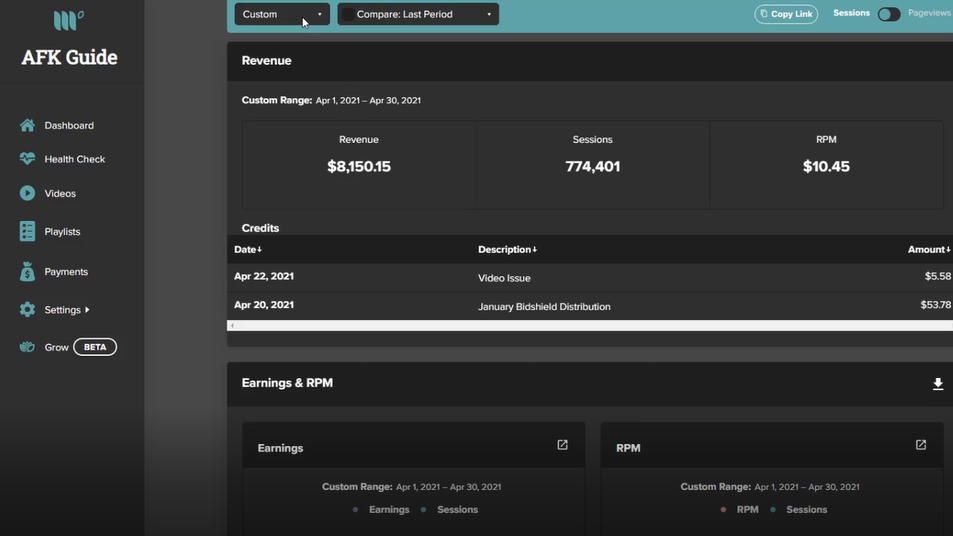Click the Earnings & RPM section heading
Image resolution: width=953 pixels, height=536 pixels.
(287, 383)
